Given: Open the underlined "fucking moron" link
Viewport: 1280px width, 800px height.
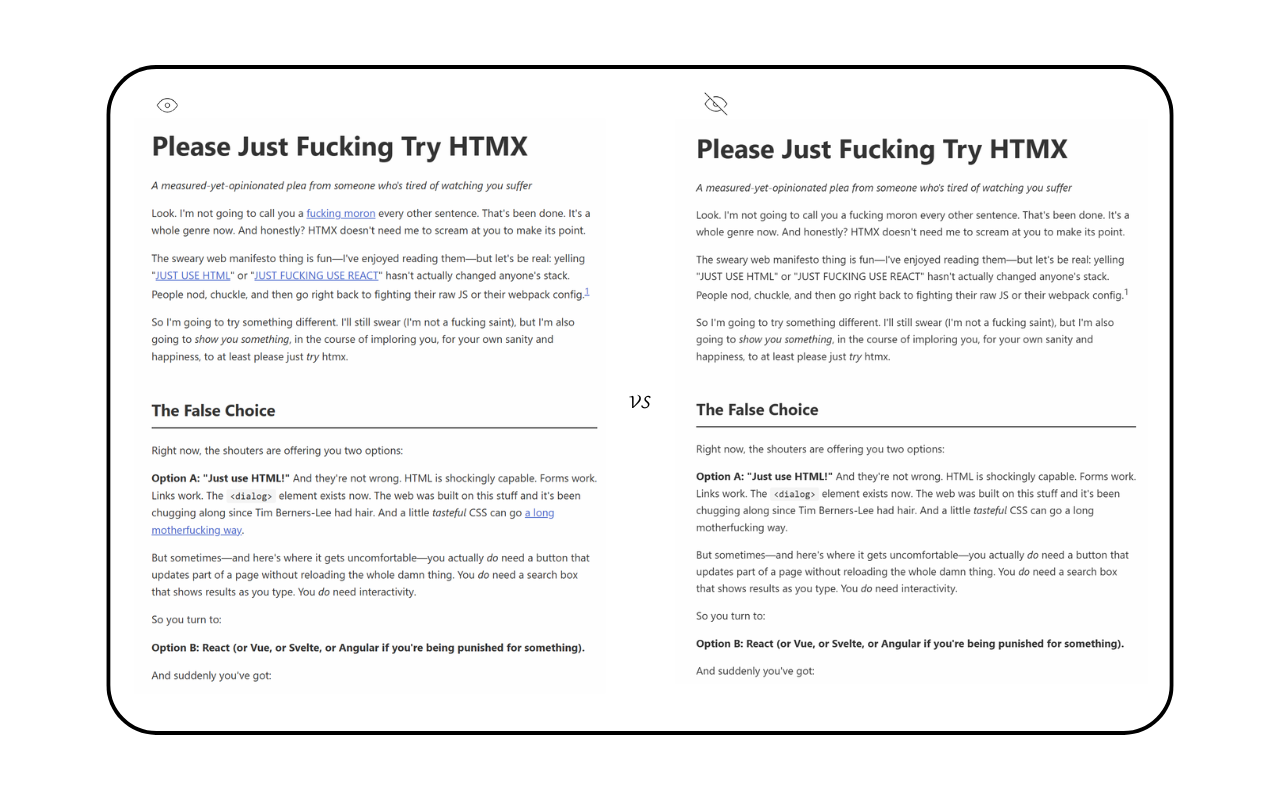Looking at the screenshot, I should coord(341,213).
